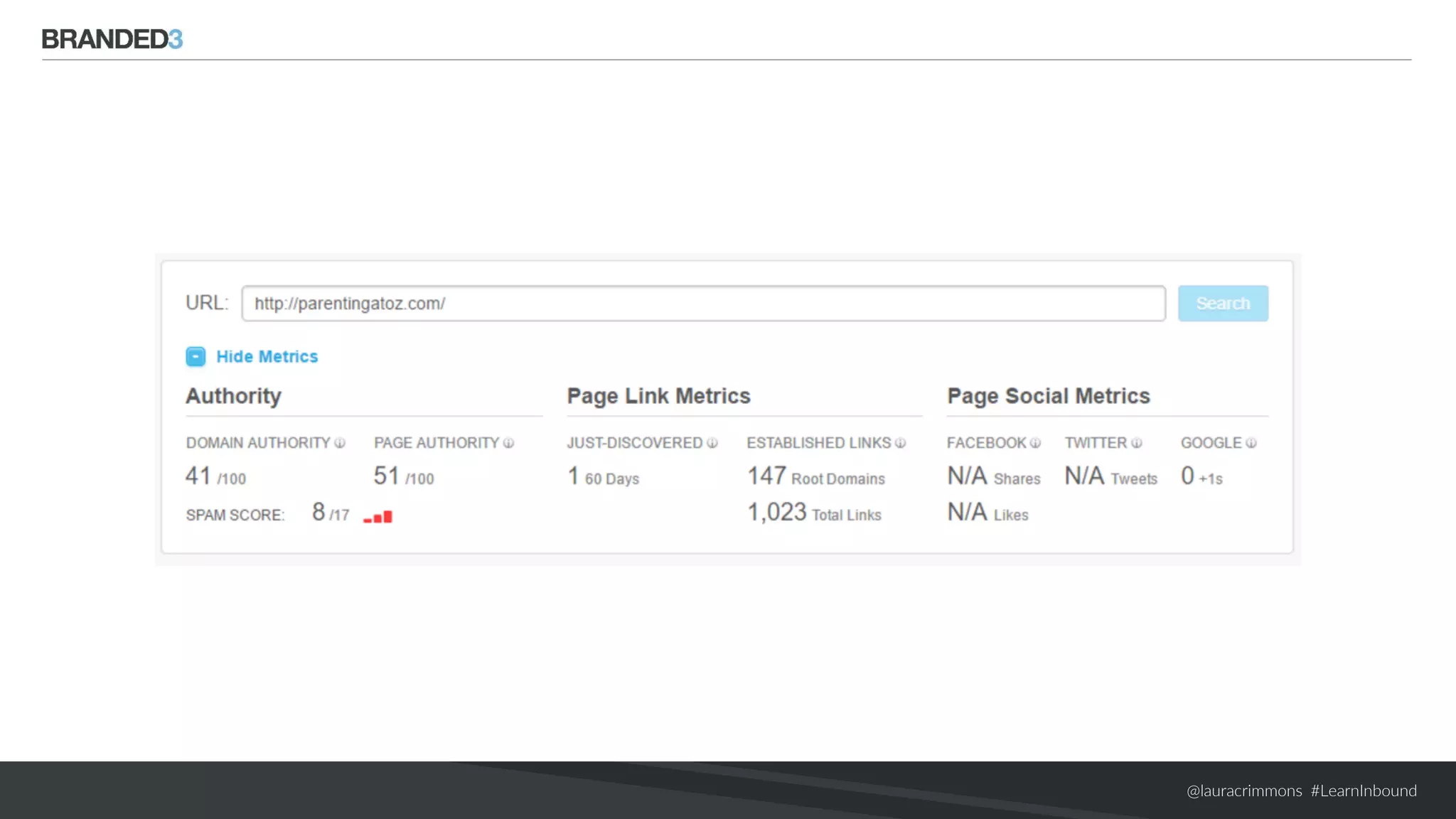This screenshot has width=1456, height=819.
Task: Click the Hide Metrics link
Action: (x=267, y=356)
